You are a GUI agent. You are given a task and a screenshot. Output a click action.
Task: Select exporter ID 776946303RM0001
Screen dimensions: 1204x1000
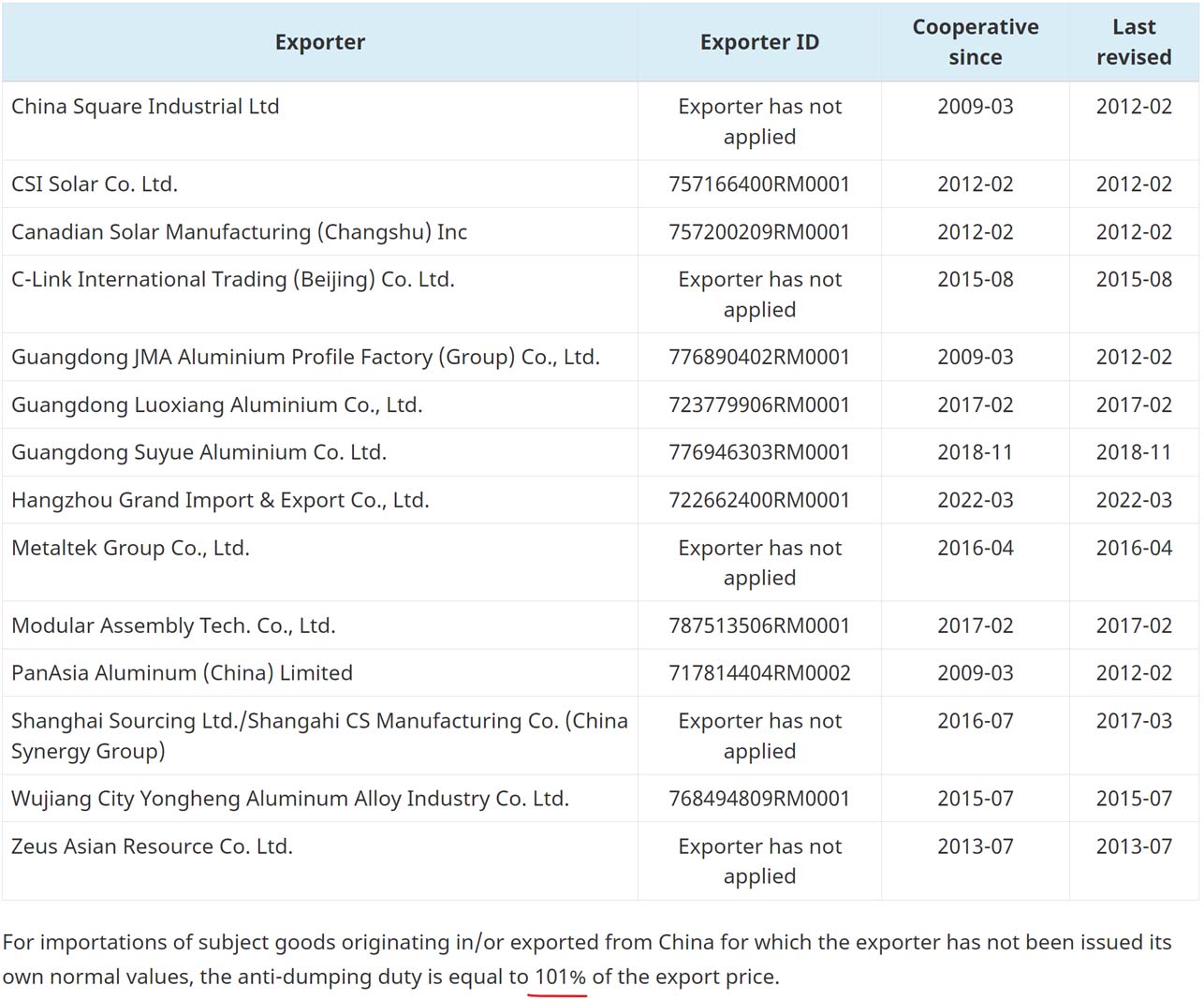pos(759,453)
